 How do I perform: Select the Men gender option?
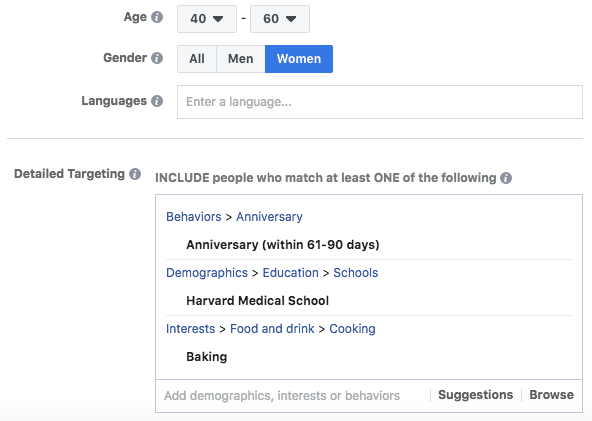point(240,59)
